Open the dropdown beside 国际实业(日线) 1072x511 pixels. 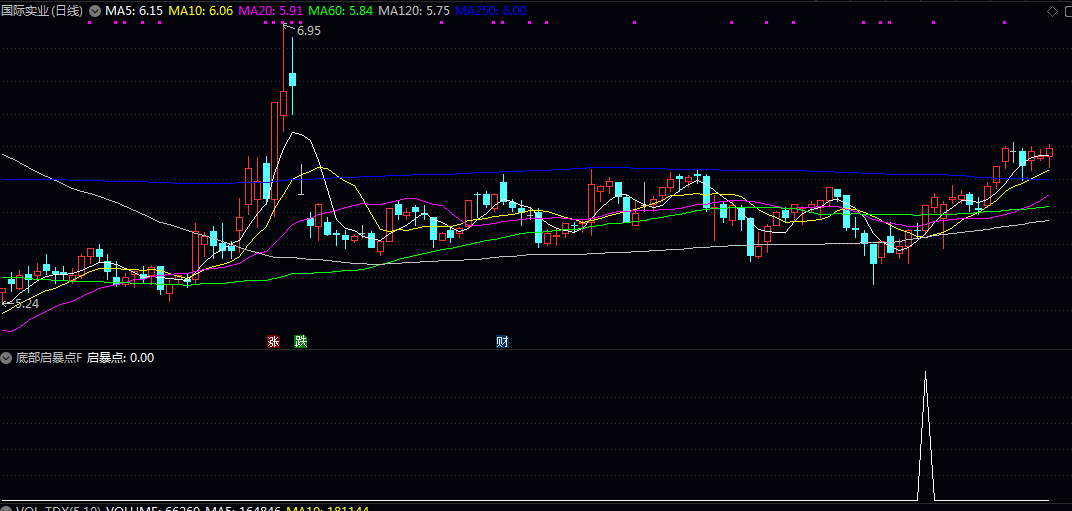[x=94, y=11]
